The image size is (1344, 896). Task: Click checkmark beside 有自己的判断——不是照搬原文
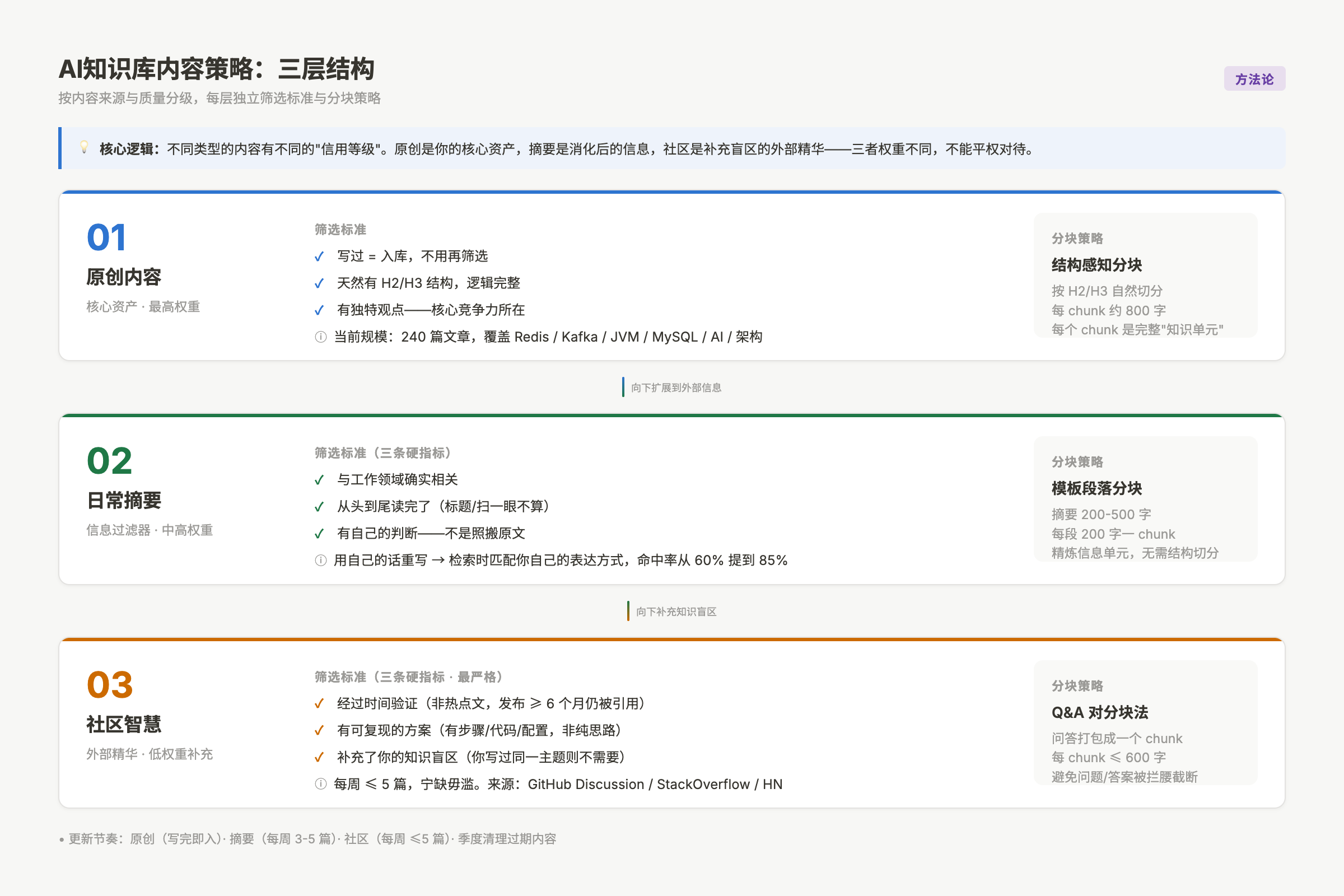319,534
